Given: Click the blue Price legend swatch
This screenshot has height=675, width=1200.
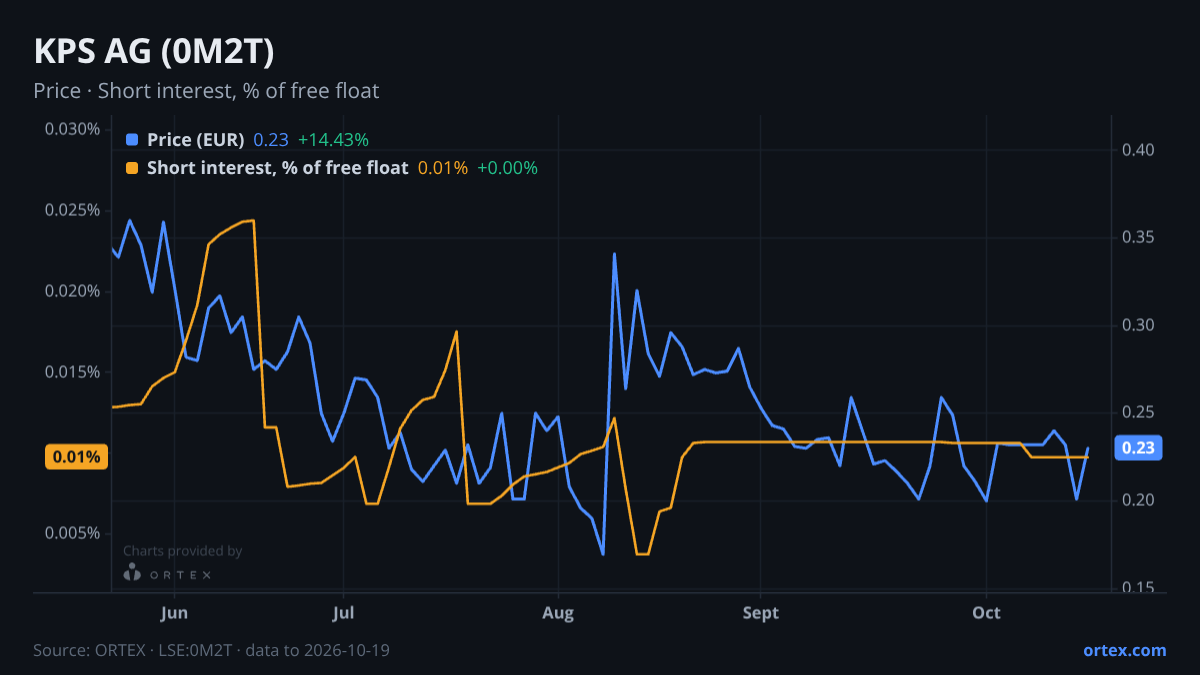Looking at the screenshot, I should (132, 140).
